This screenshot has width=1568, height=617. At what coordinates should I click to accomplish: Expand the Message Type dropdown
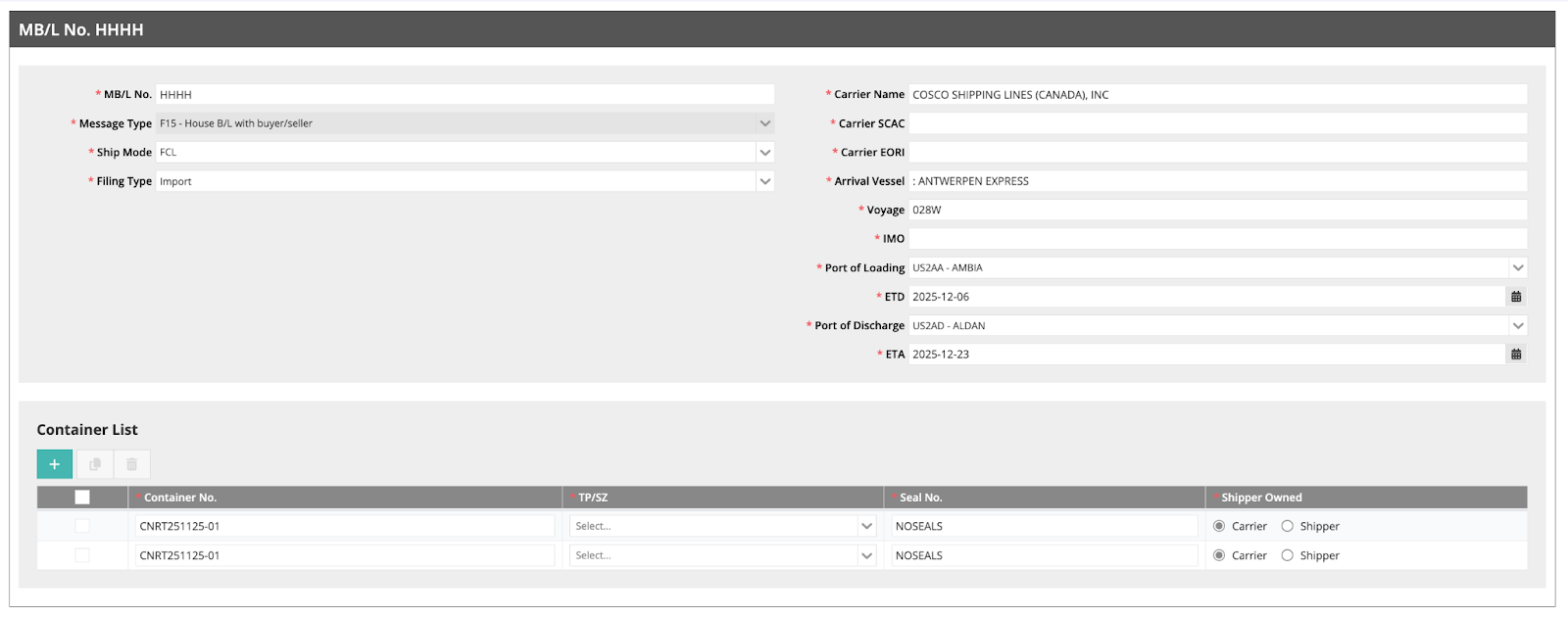(x=765, y=123)
